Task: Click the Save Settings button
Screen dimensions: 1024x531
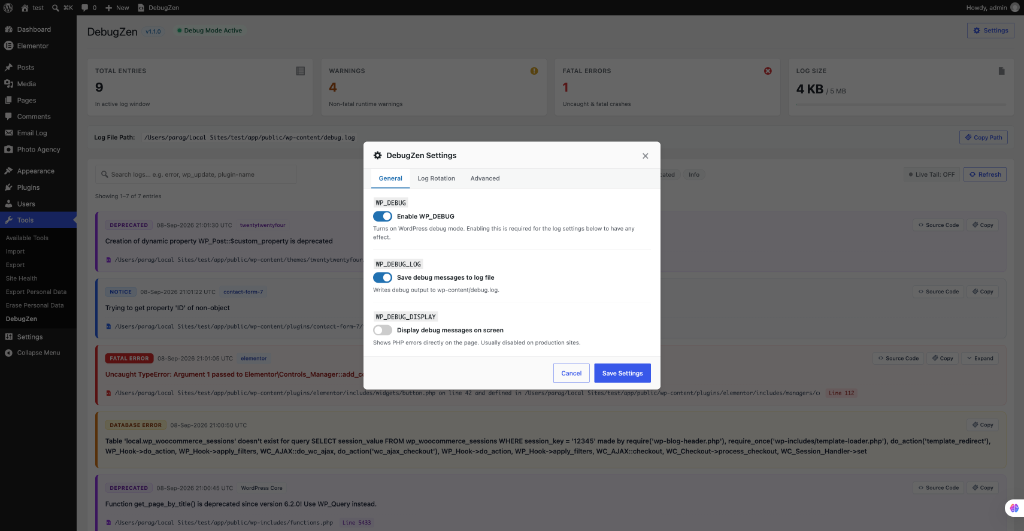Action: click(622, 373)
